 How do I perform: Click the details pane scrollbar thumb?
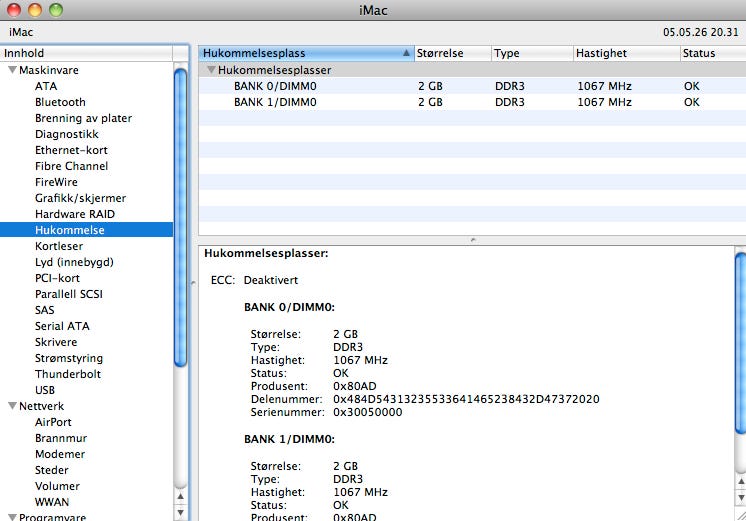click(740, 344)
